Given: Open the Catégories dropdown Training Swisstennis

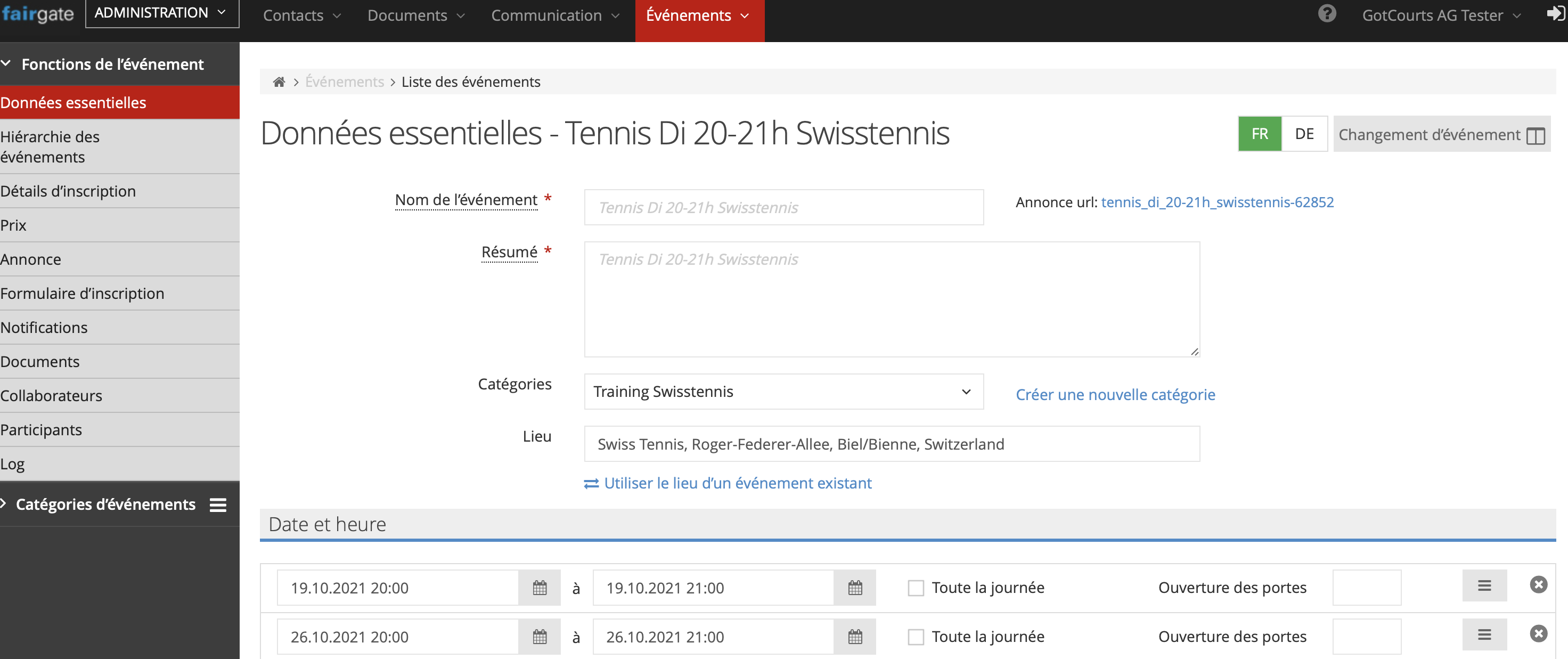Looking at the screenshot, I should 783,392.
